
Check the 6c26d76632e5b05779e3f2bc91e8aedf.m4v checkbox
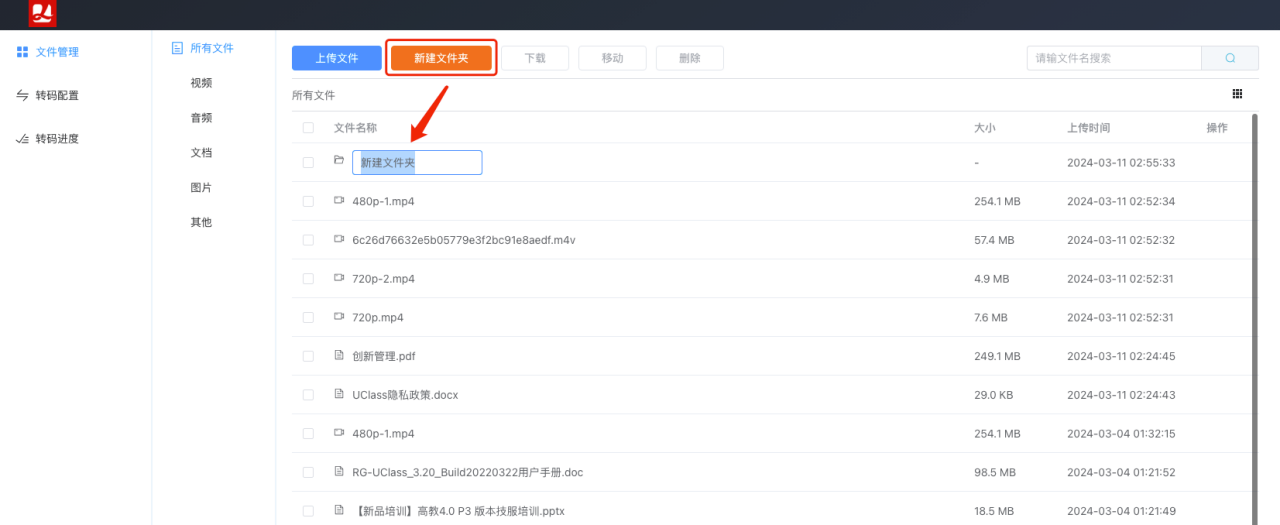(x=308, y=240)
